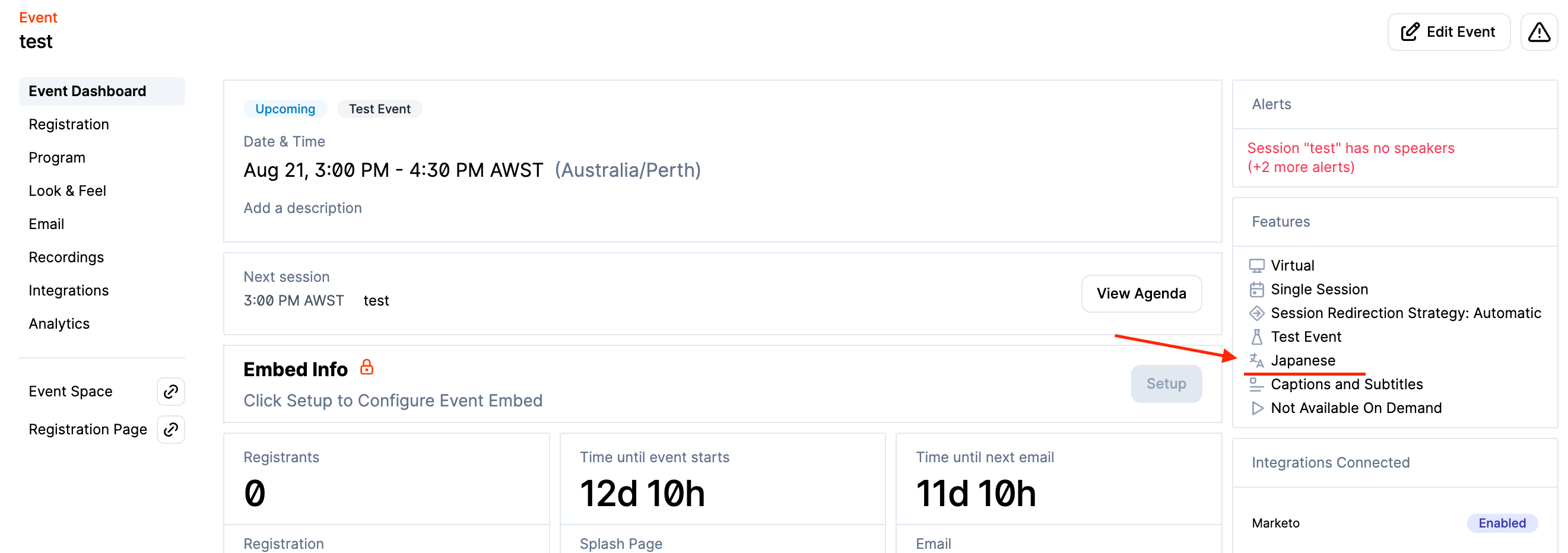Open the Registration Page link icon
The height and width of the screenshot is (553, 1568).
(171, 430)
